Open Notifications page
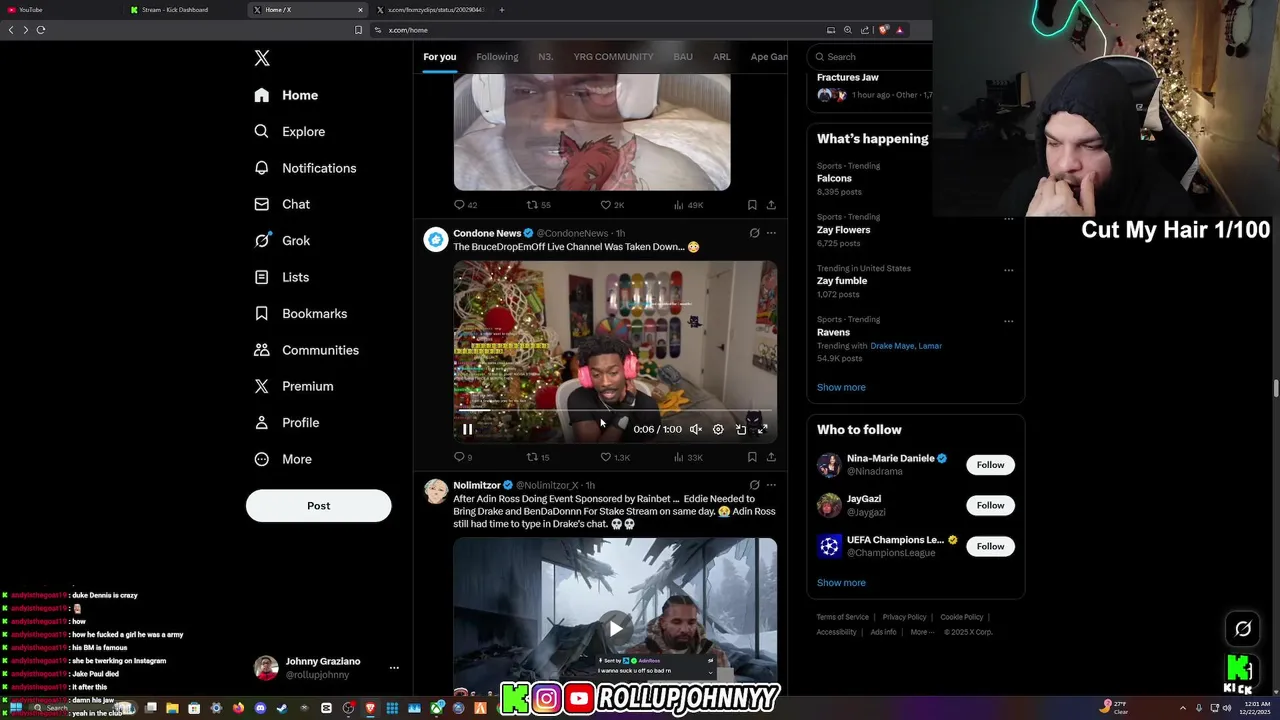The width and height of the screenshot is (1280, 720). tap(305, 168)
